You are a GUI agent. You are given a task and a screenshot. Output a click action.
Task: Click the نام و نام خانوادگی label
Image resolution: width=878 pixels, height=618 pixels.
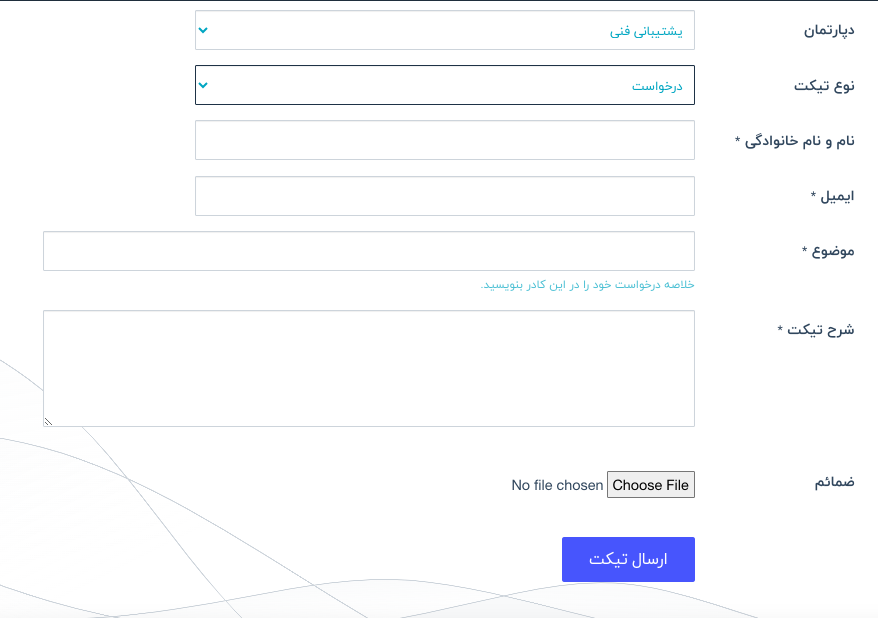[x=795, y=141]
